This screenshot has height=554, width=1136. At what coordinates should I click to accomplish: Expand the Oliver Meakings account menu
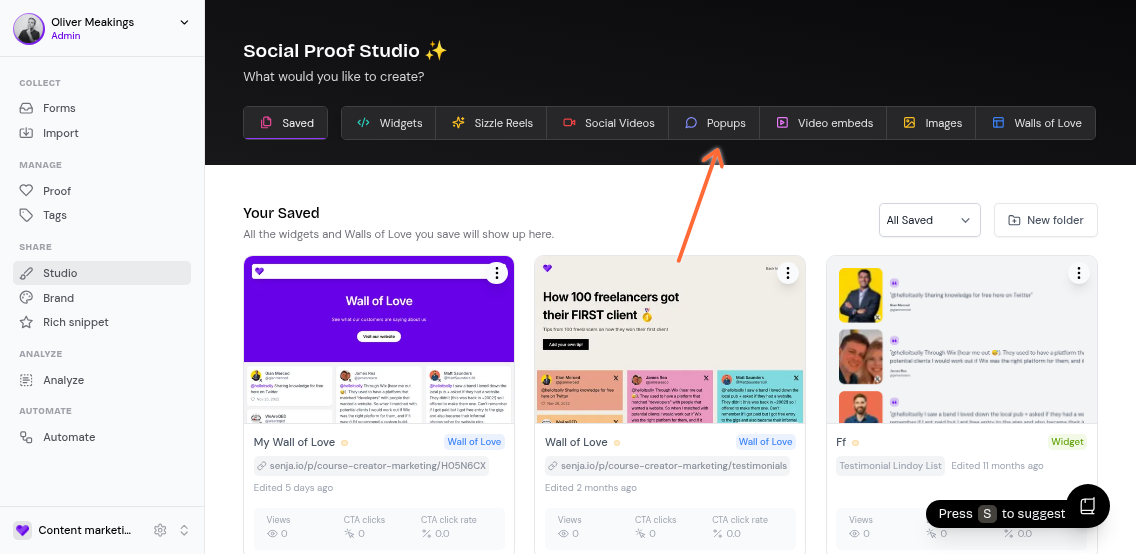coord(184,22)
